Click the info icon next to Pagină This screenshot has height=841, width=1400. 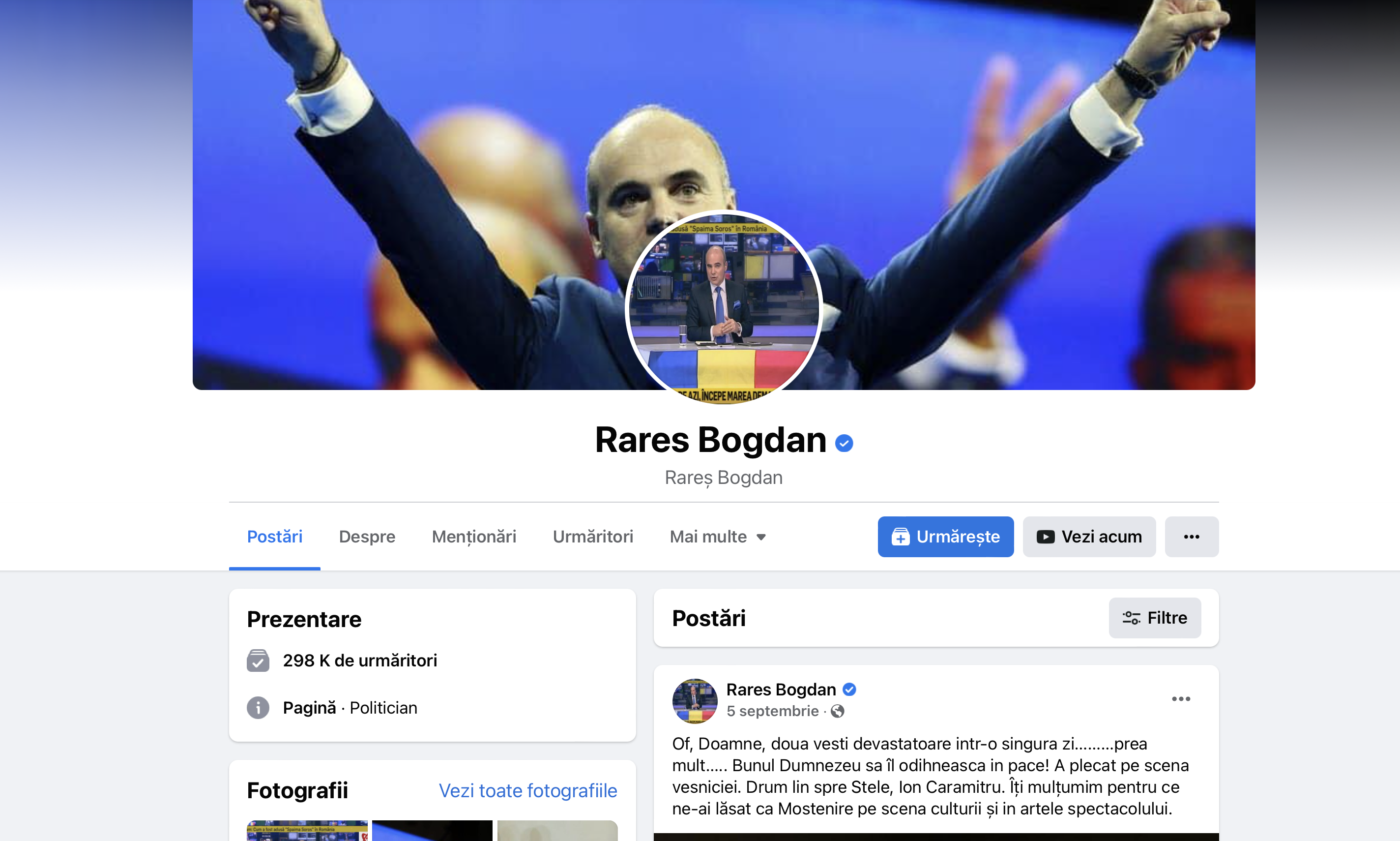[x=258, y=708]
